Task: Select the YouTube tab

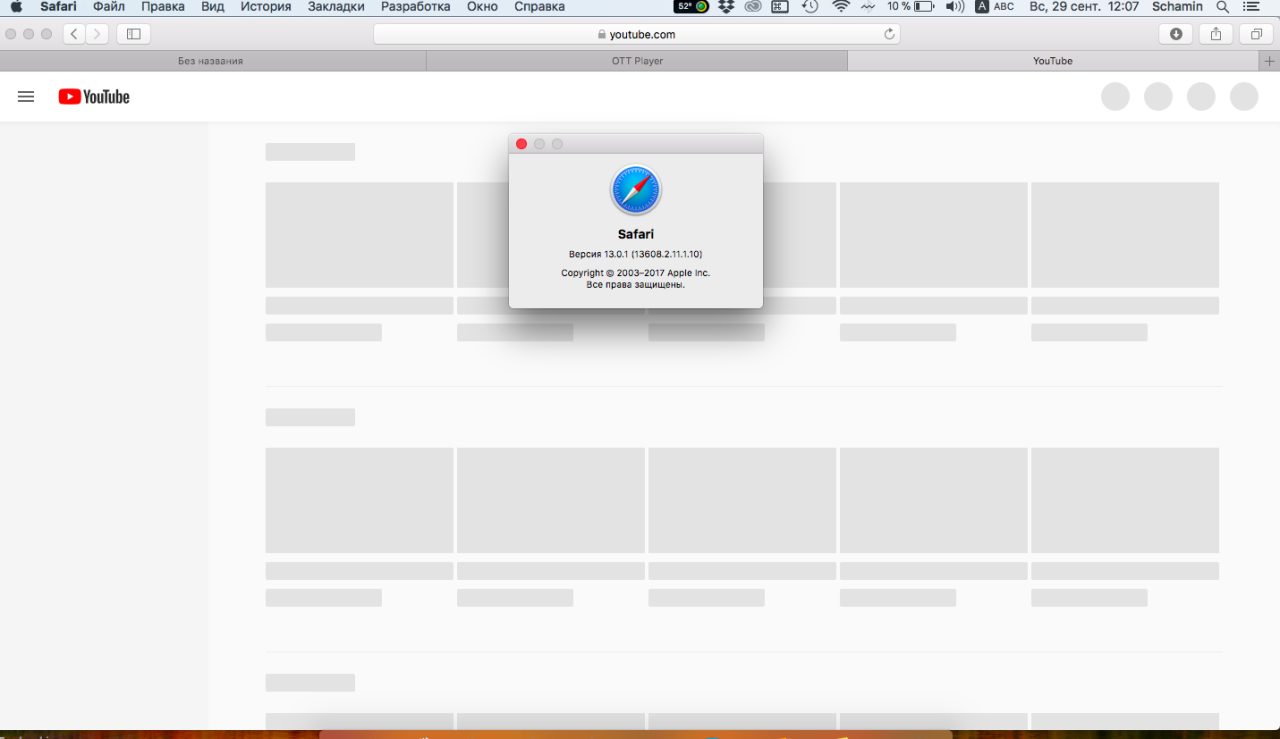Action: [x=1053, y=61]
